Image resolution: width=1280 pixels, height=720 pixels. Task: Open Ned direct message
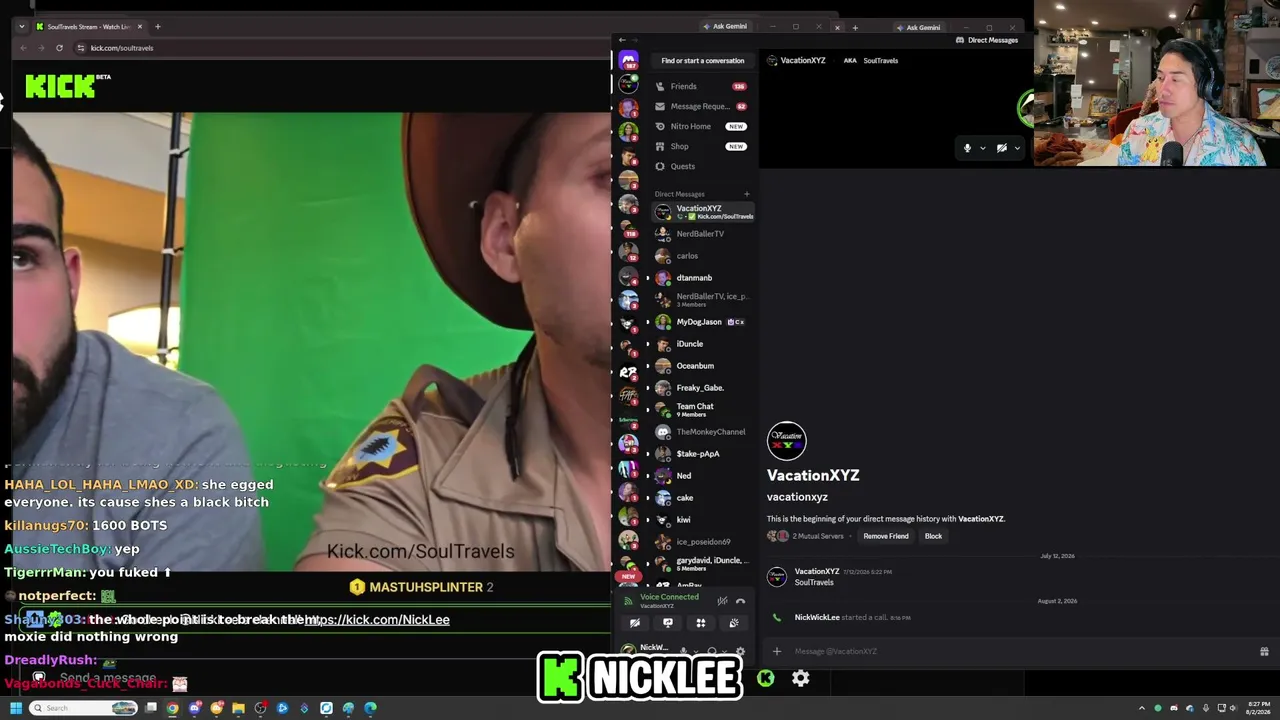703,476
